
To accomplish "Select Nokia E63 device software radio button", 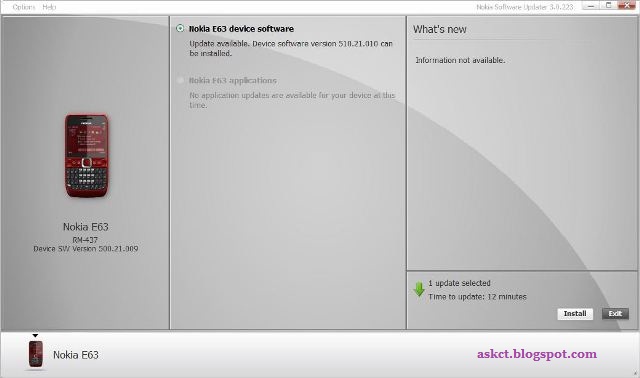I will click(180, 28).
